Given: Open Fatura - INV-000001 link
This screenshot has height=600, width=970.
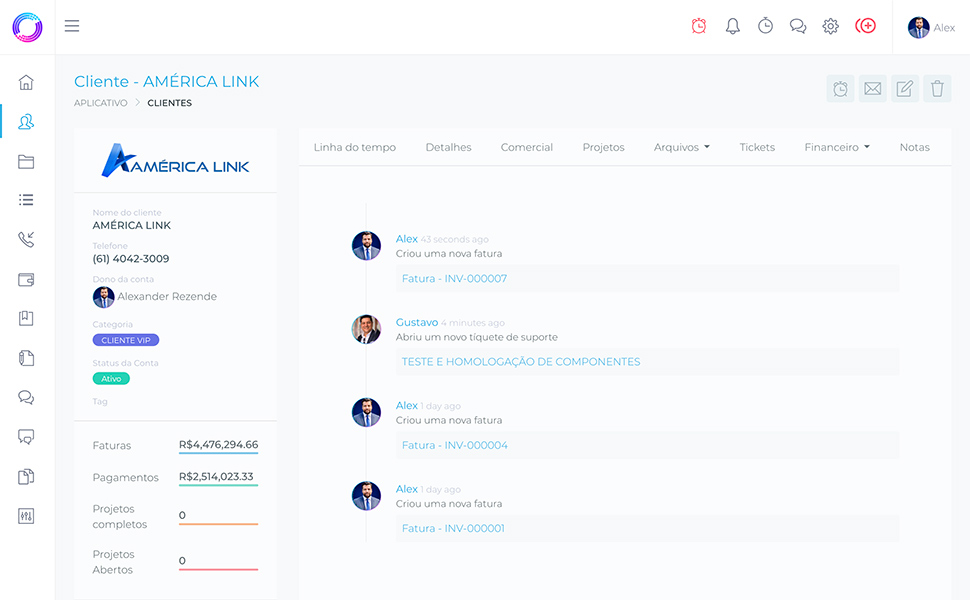Looking at the screenshot, I should pyautogui.click(x=453, y=528).
